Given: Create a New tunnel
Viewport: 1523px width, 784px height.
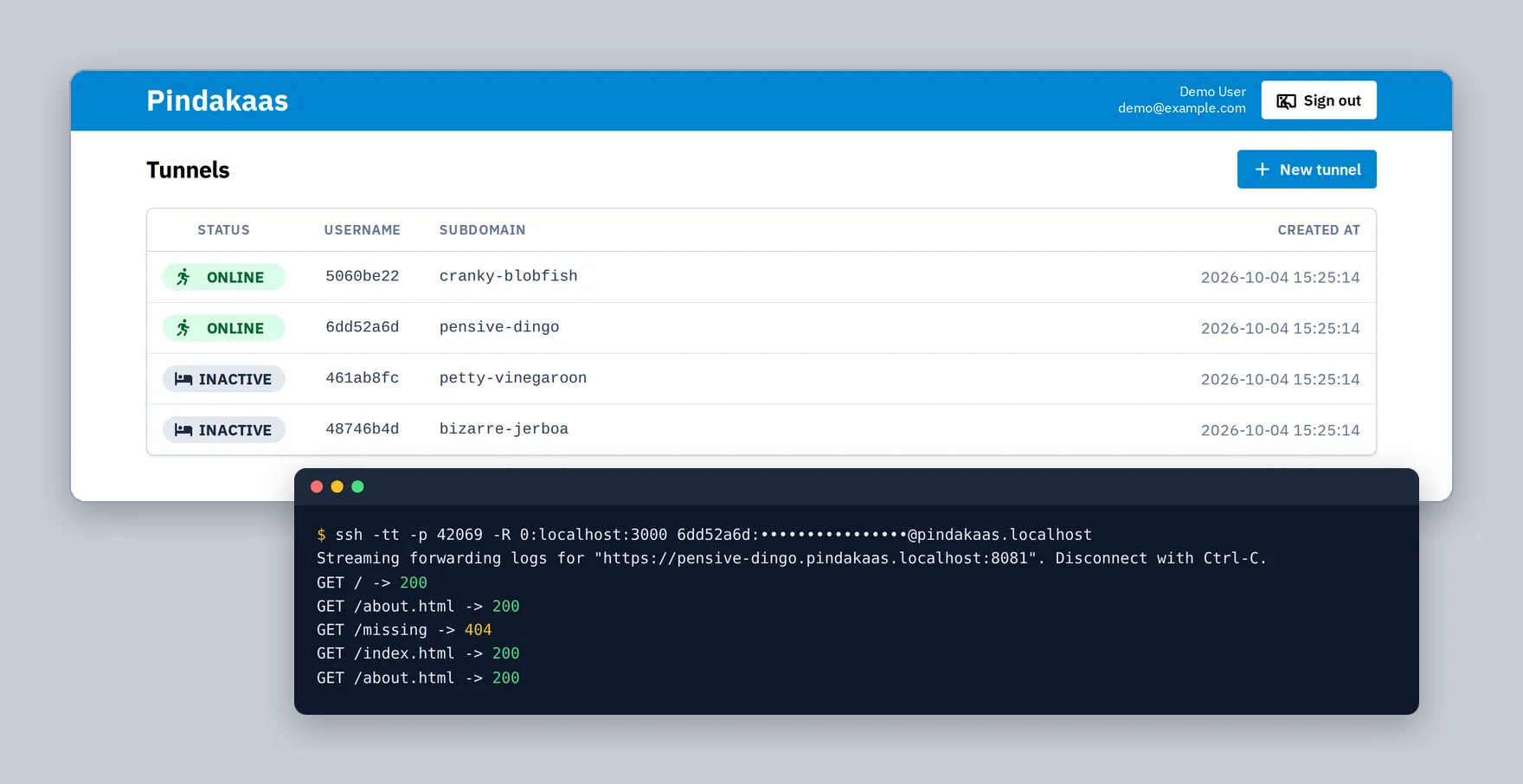Looking at the screenshot, I should click(1307, 170).
